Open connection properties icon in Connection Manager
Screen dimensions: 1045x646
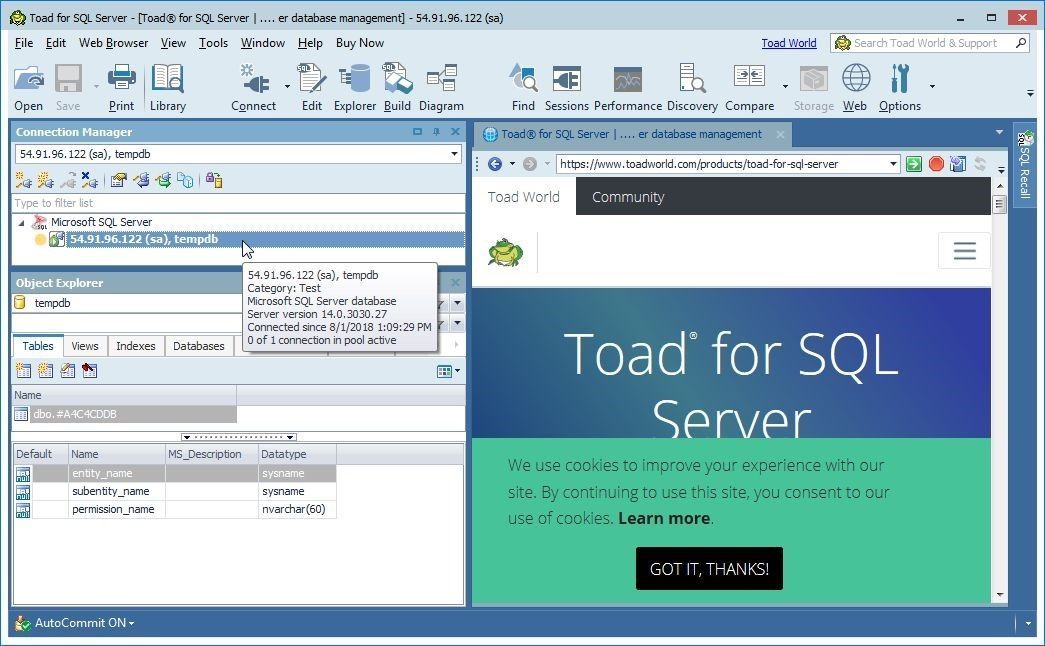(119, 180)
